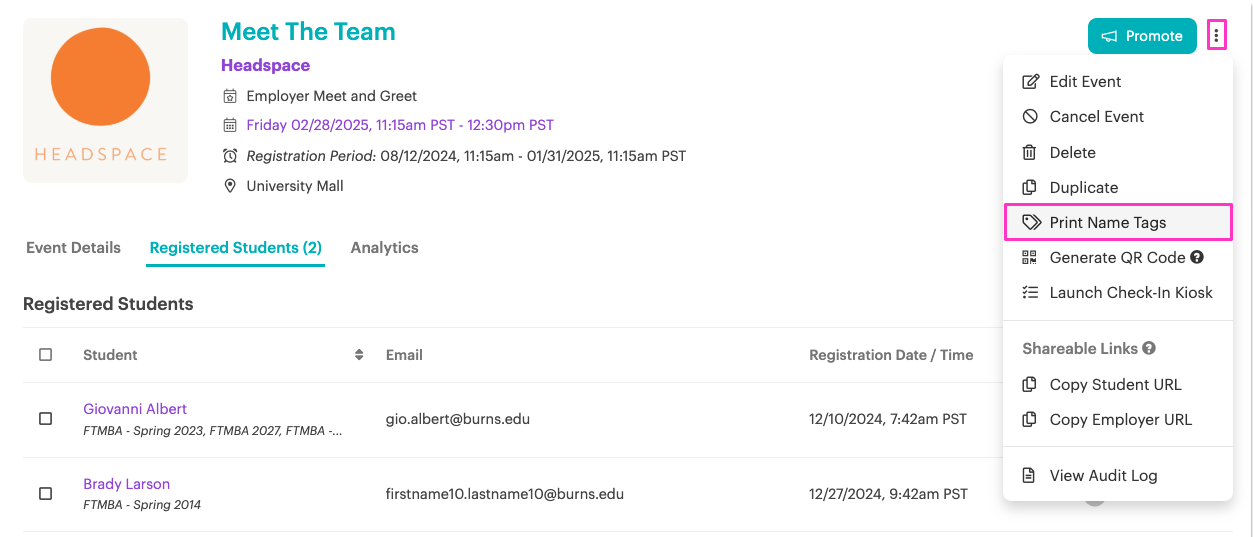Click the pencil icon next to Edit Event
This screenshot has height=537, width=1253.
[x=1030, y=82]
